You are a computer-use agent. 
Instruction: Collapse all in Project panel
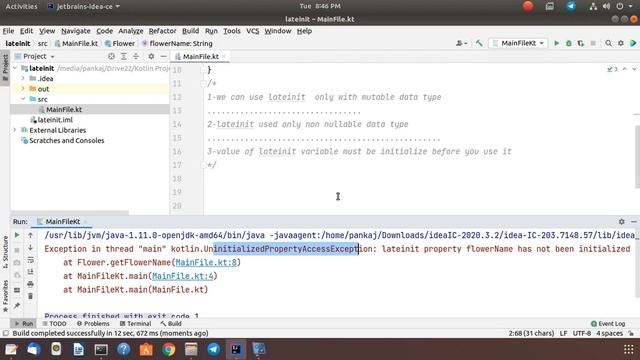pyautogui.click(x=136, y=56)
